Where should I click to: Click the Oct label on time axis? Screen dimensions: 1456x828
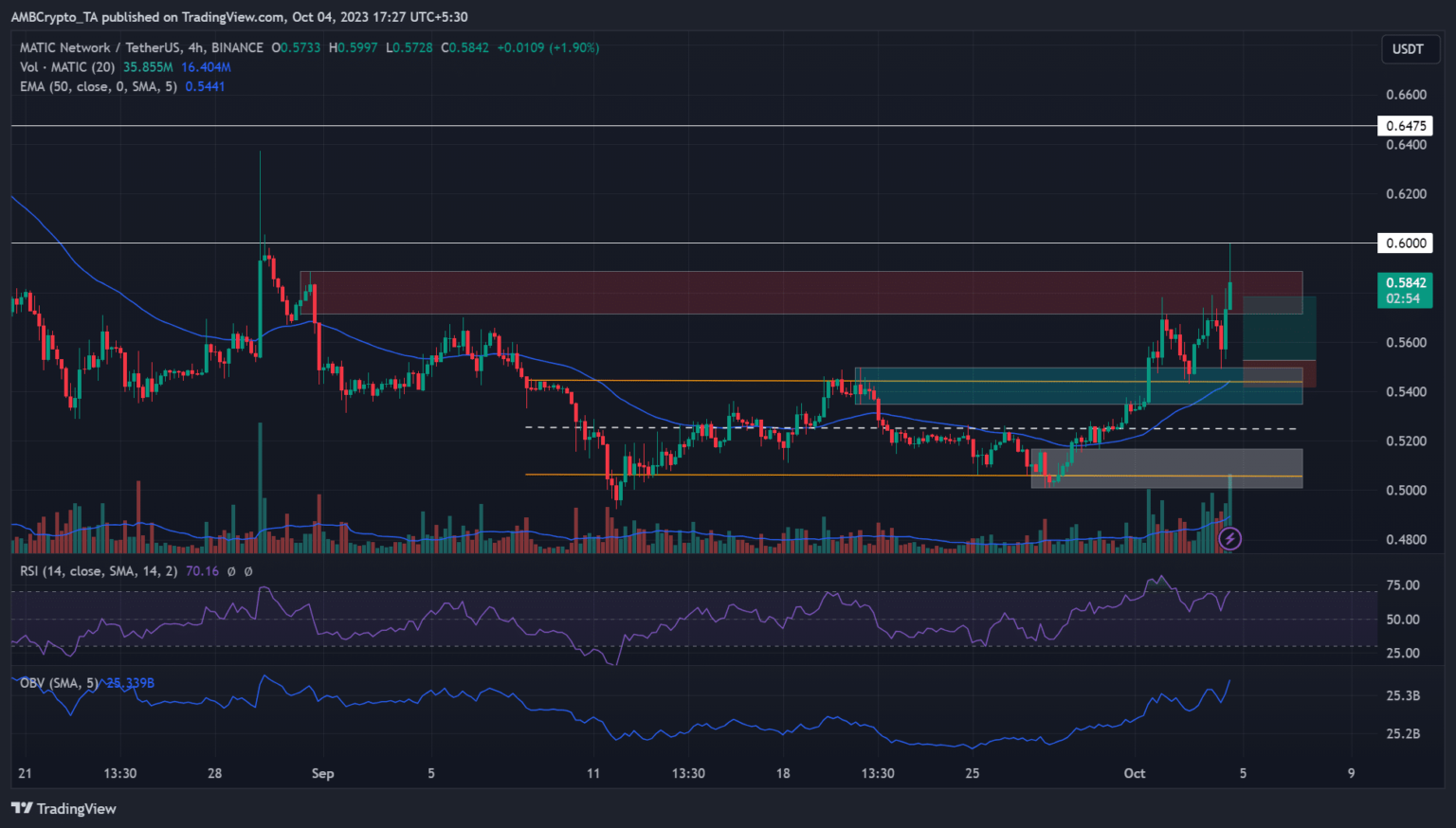pyautogui.click(x=1135, y=773)
